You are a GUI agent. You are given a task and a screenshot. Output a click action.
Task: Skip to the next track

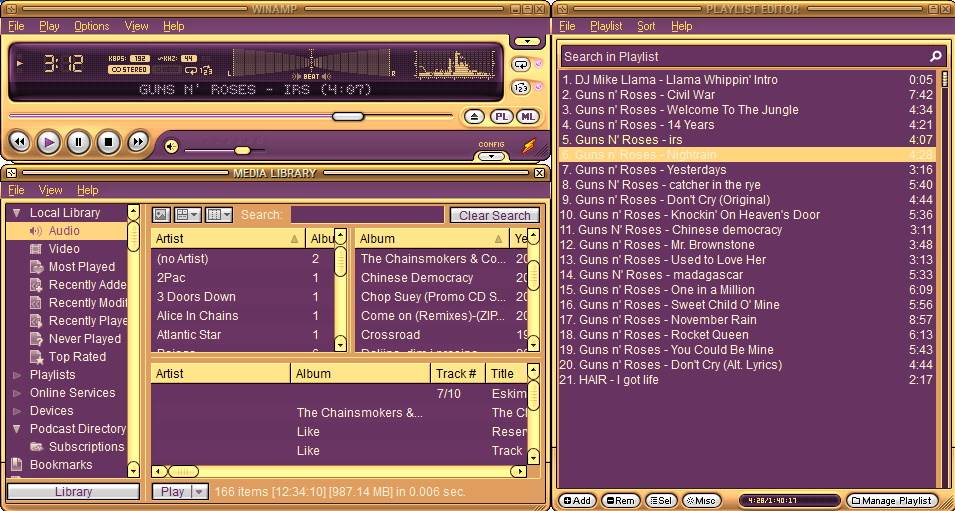click(x=138, y=143)
